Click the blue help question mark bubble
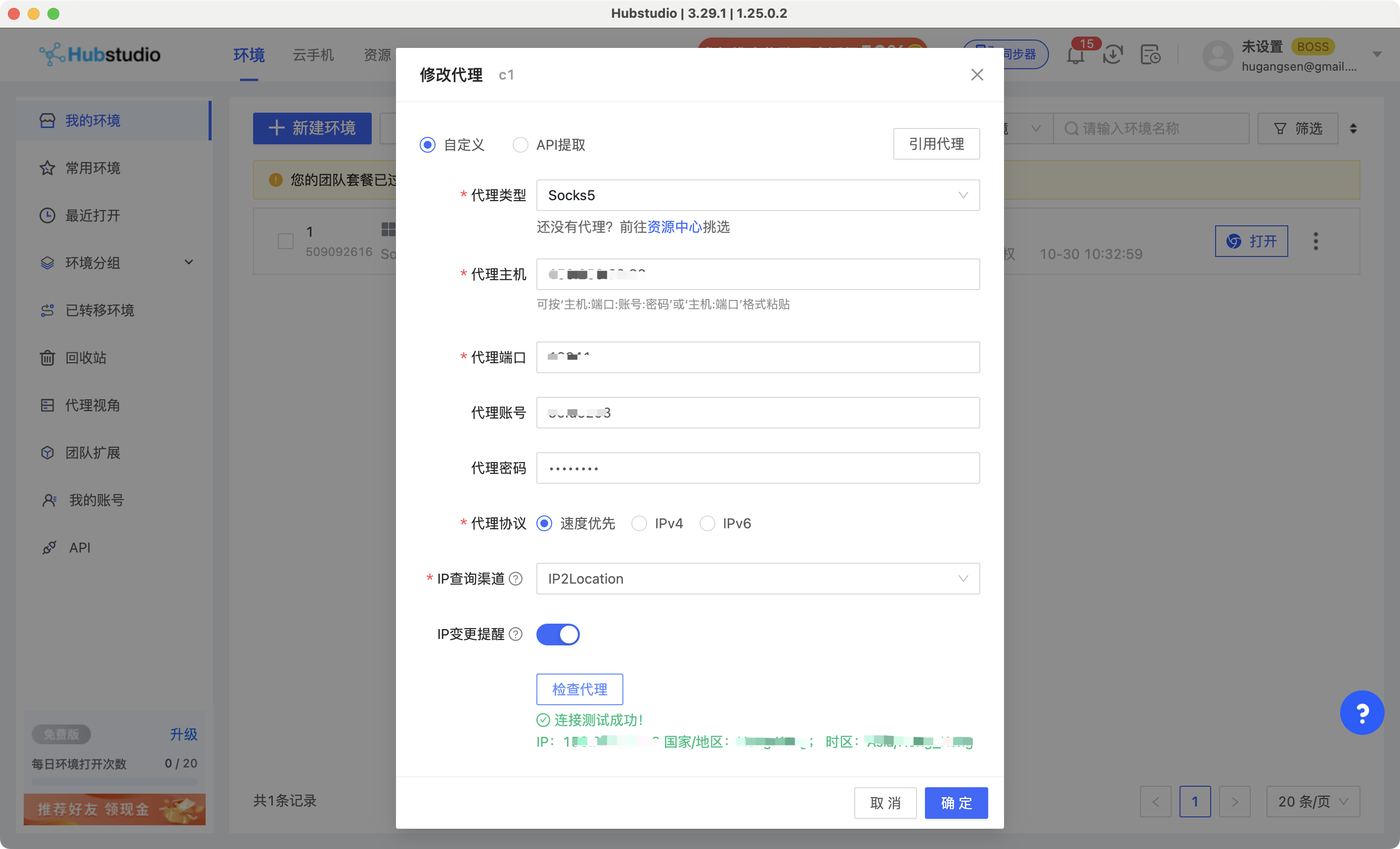The image size is (1400, 849). coord(1361,712)
